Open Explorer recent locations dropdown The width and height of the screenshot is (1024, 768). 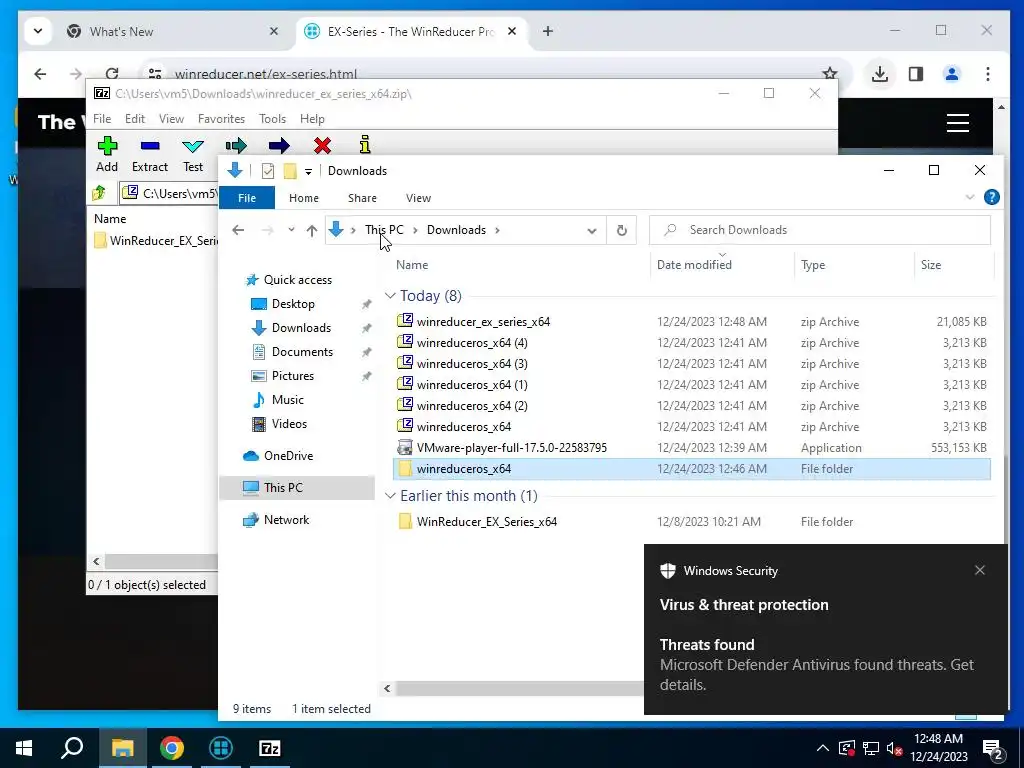[x=291, y=230]
